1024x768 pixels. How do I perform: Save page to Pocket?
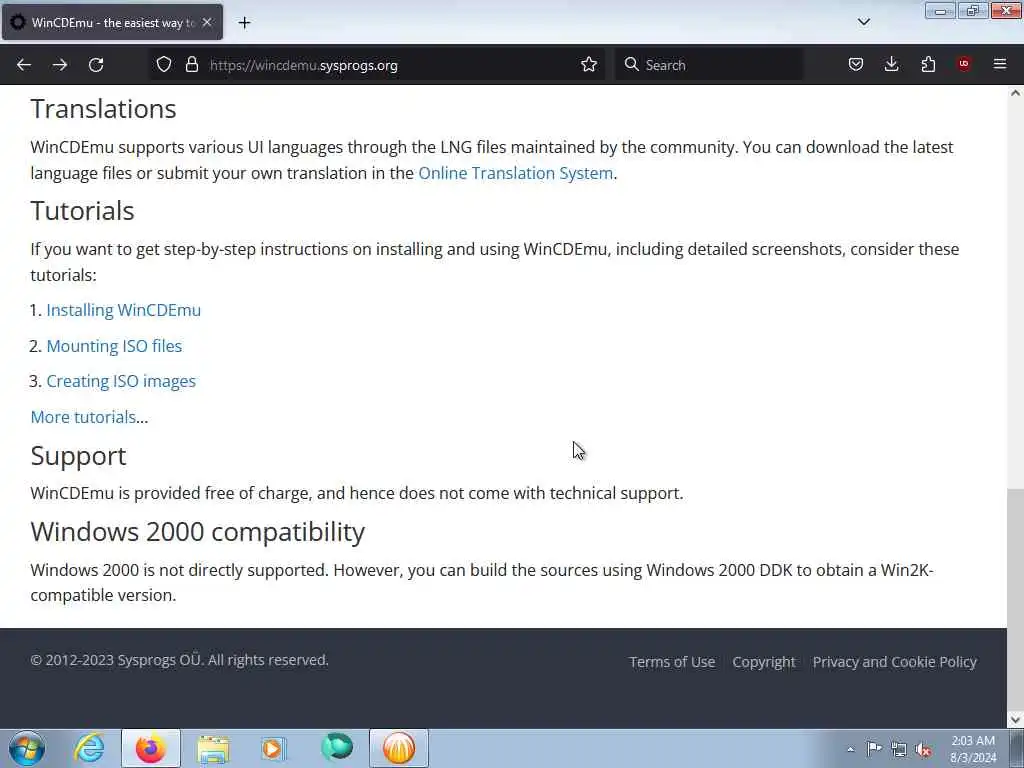pyautogui.click(x=856, y=65)
